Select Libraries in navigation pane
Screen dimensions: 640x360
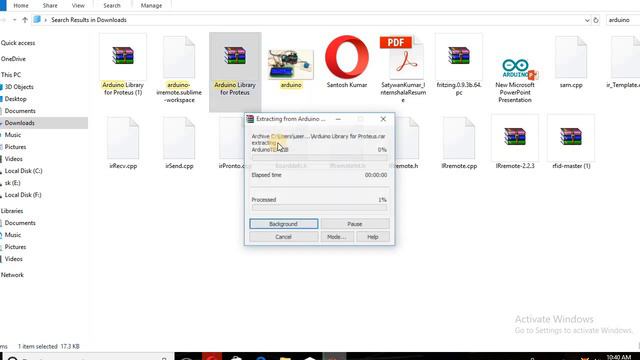pos(12,211)
